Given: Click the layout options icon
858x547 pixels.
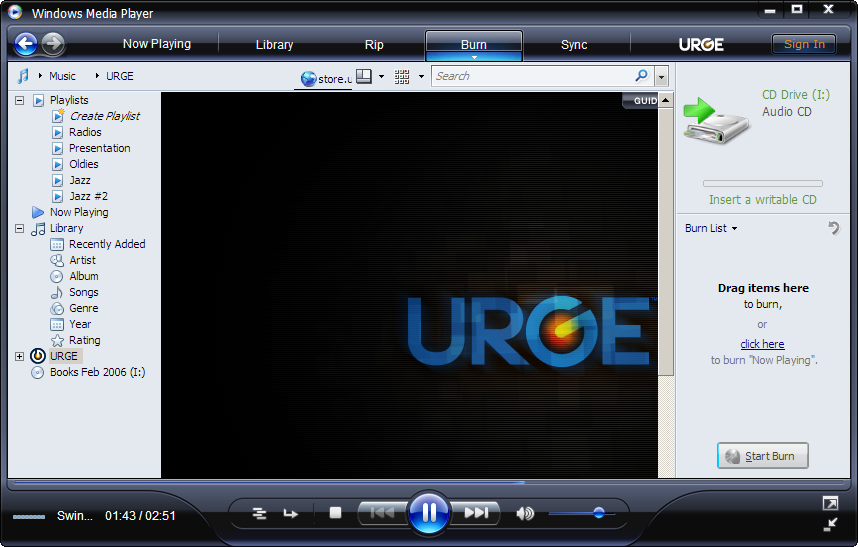Looking at the screenshot, I should point(364,76).
